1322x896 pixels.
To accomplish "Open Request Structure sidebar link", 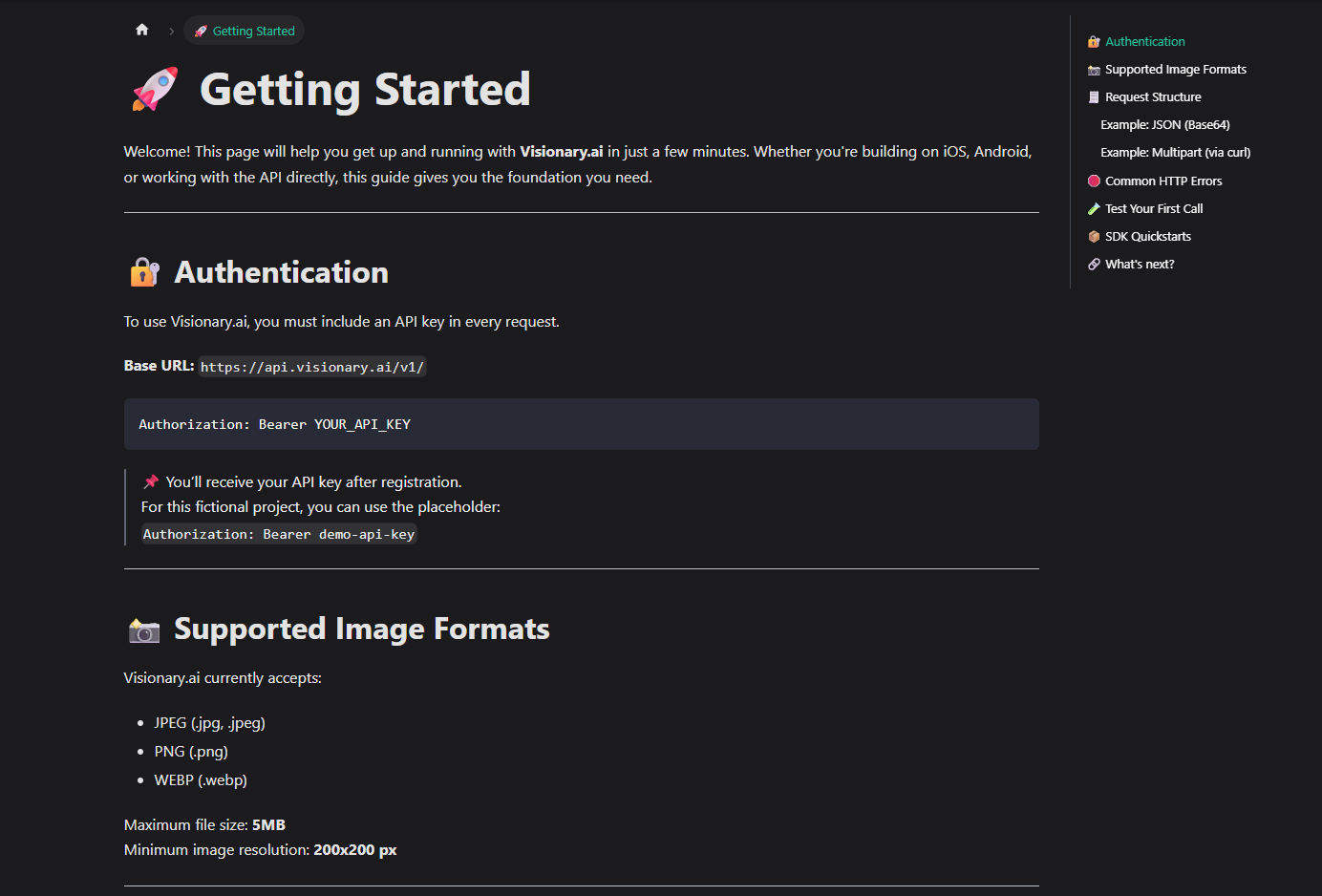I will [x=1153, y=97].
